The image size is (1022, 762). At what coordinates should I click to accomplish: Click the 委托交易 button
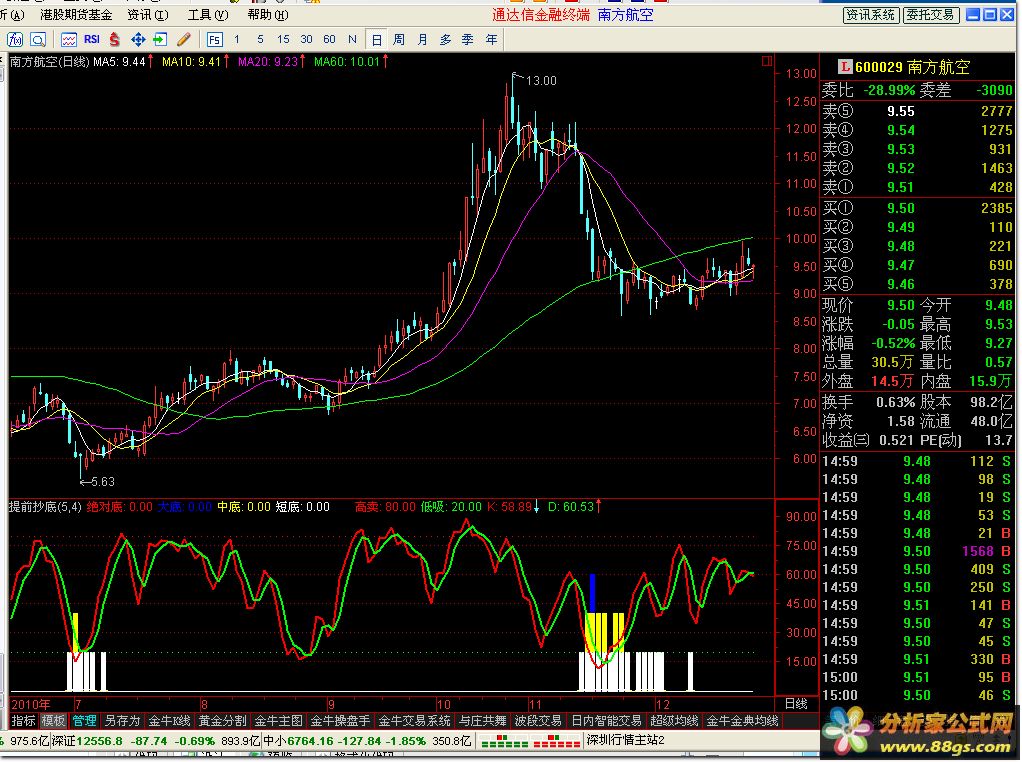930,15
